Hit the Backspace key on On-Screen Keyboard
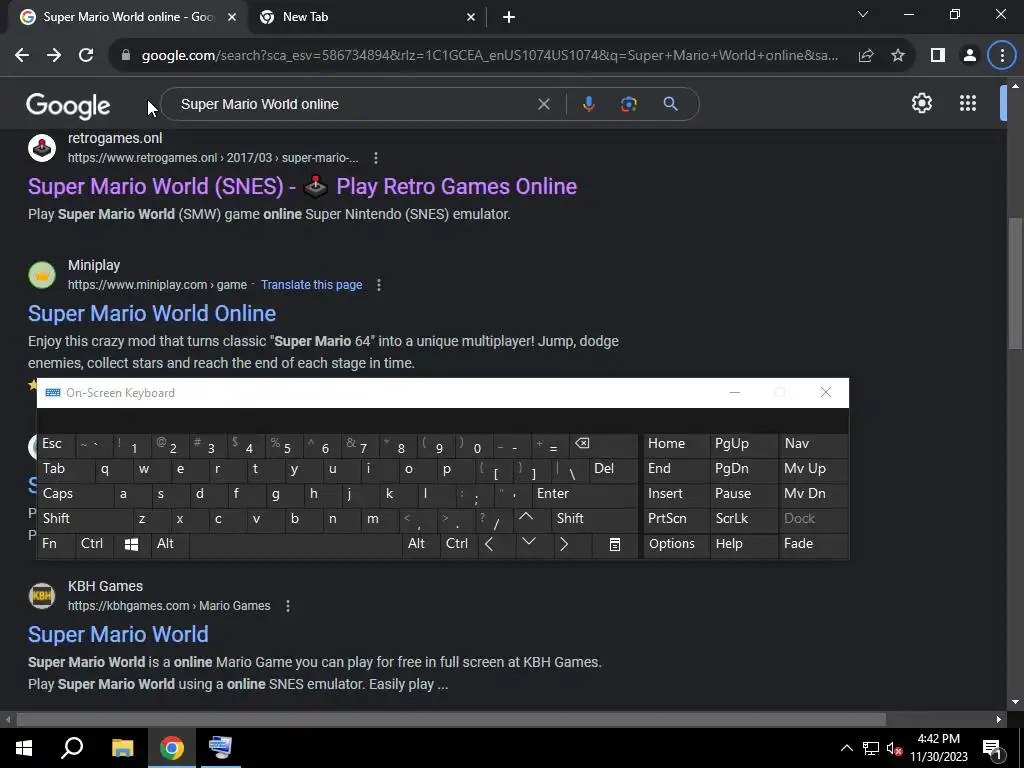This screenshot has width=1024, height=768. 603,445
